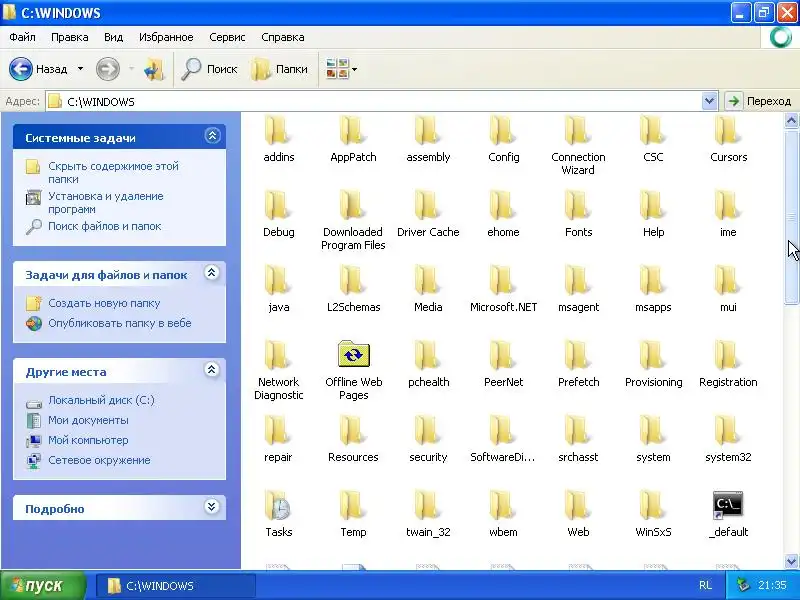Open the Файл menu
Screen dimensions: 800x600
point(22,37)
